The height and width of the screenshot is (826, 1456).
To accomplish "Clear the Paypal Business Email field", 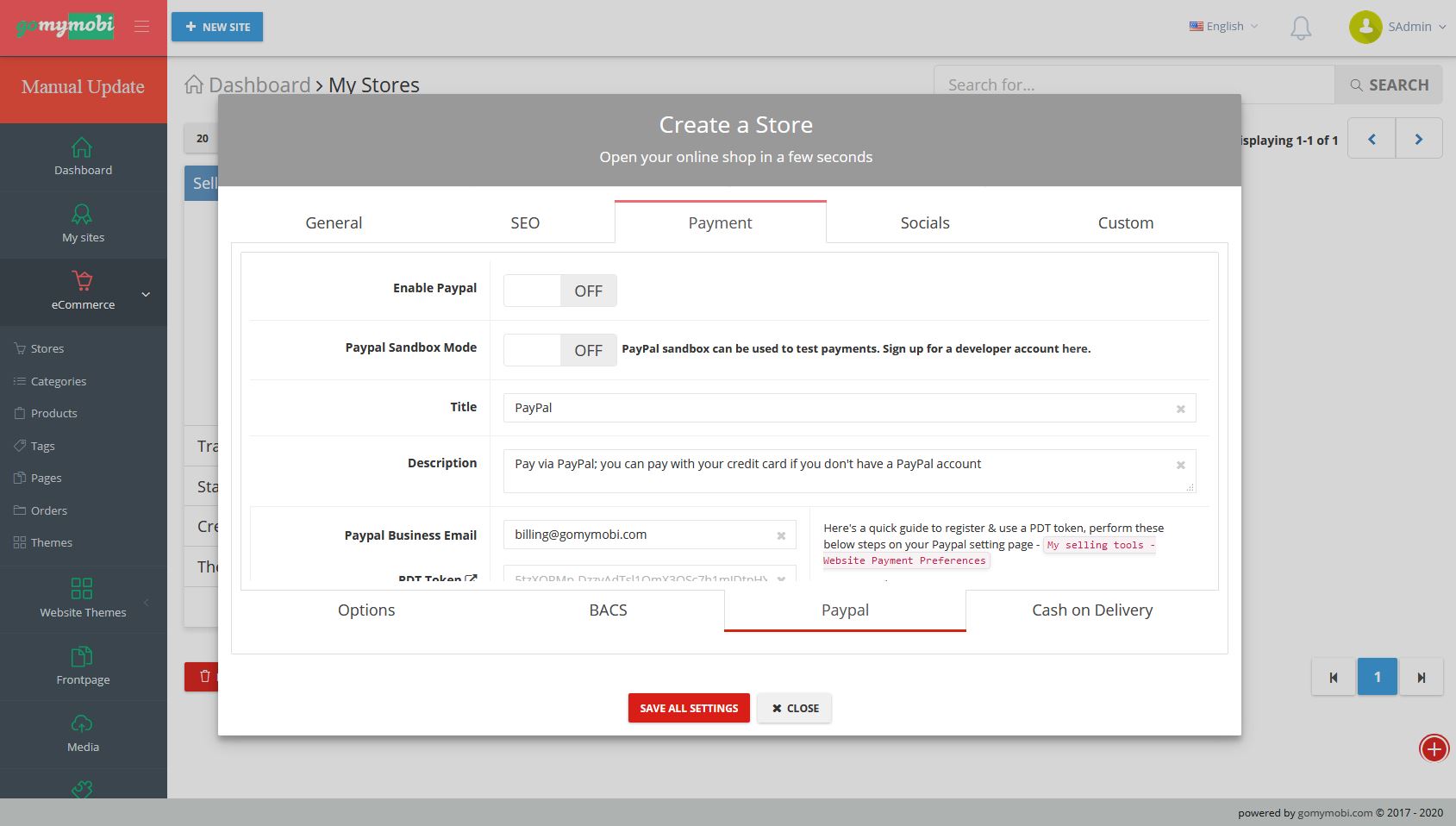I will point(781,535).
